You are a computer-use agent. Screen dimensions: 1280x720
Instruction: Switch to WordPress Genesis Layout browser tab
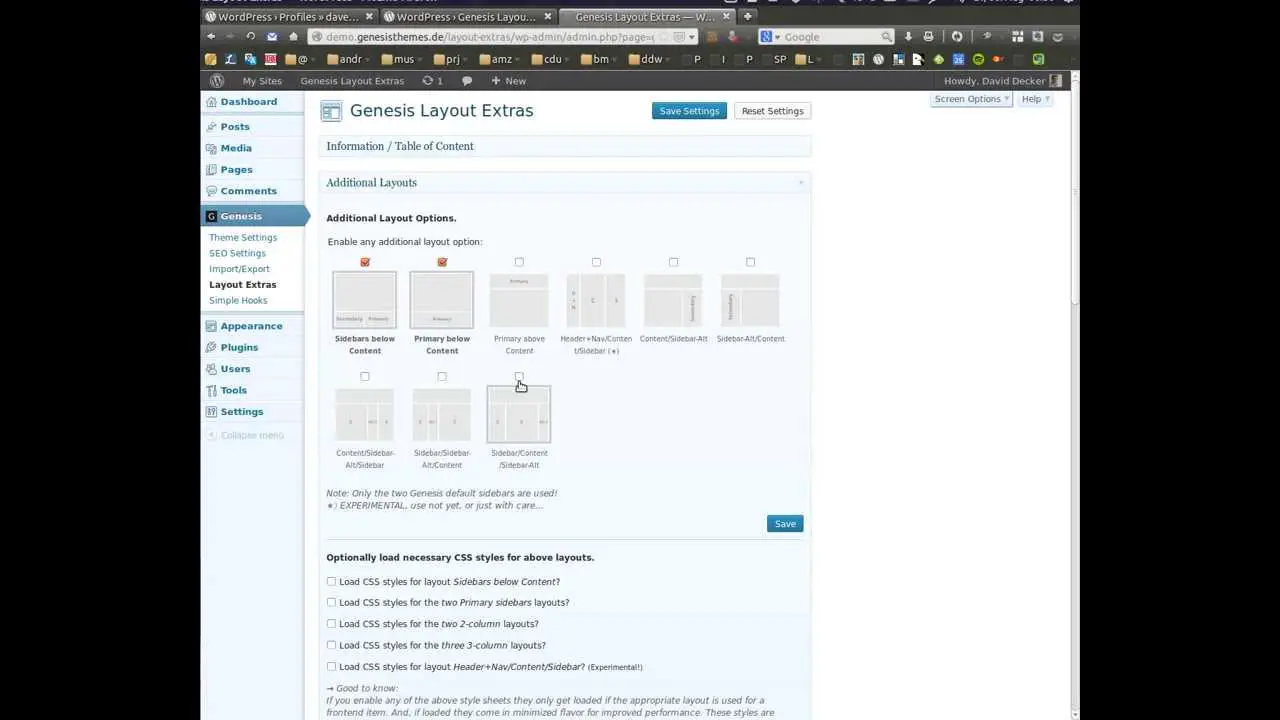click(467, 16)
